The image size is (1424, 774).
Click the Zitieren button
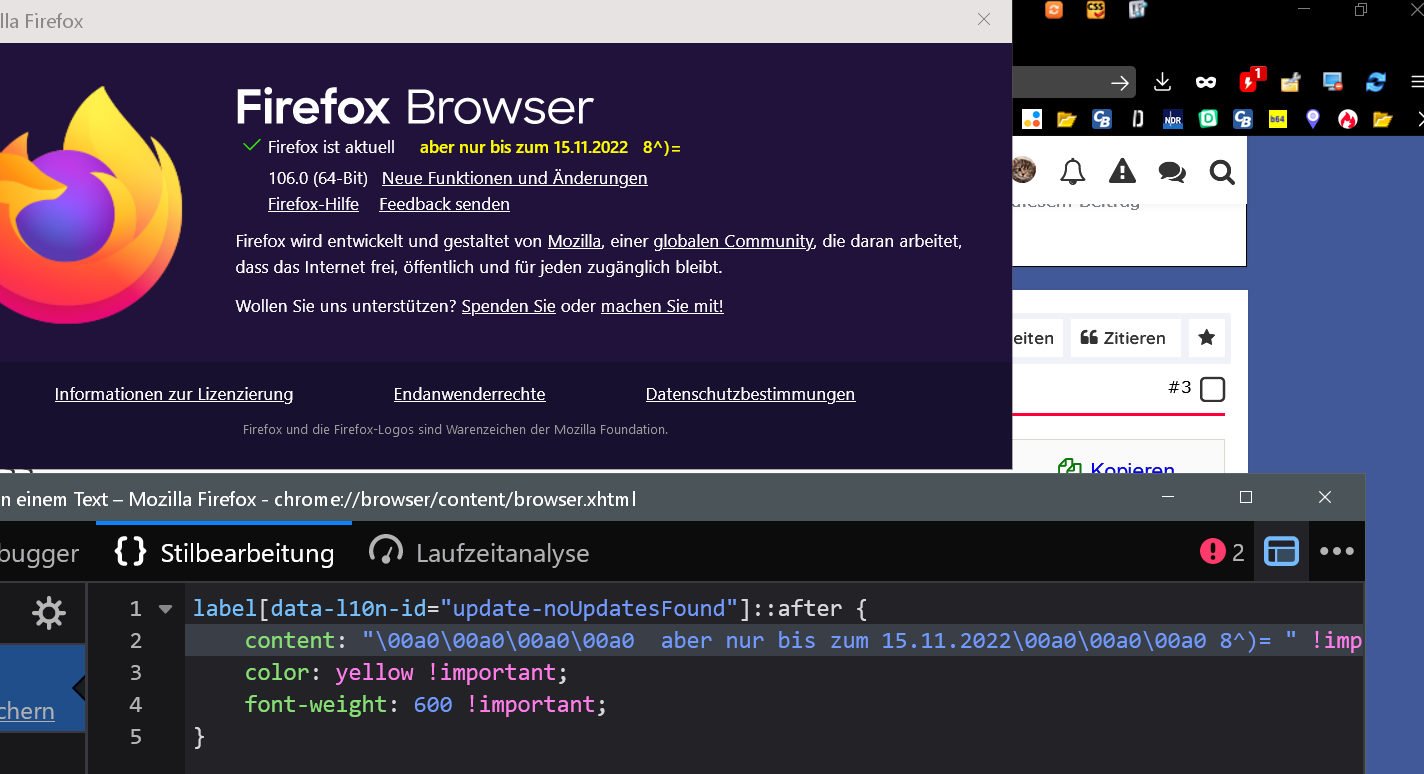(1125, 338)
